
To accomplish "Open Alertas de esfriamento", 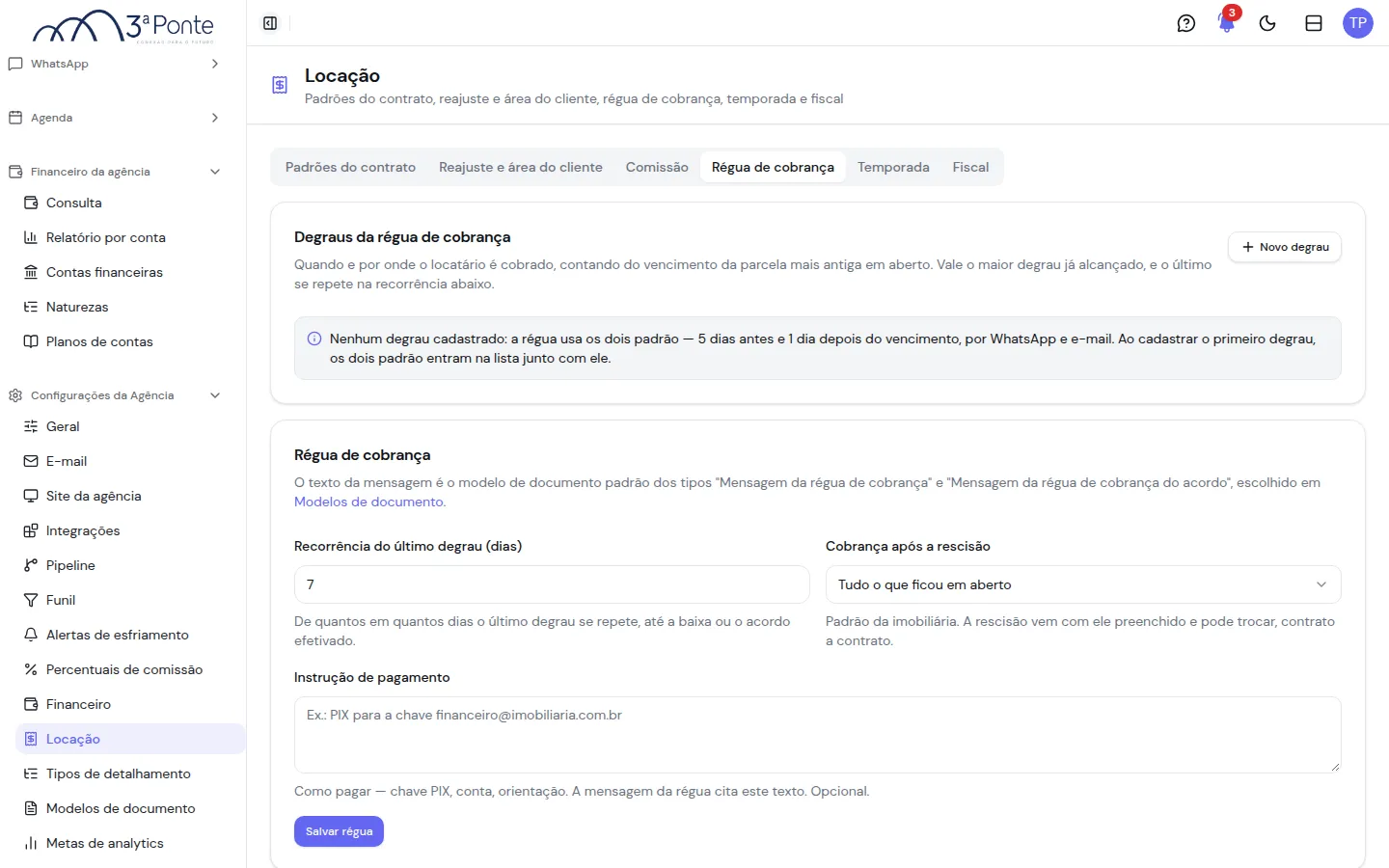I will coord(131,635).
